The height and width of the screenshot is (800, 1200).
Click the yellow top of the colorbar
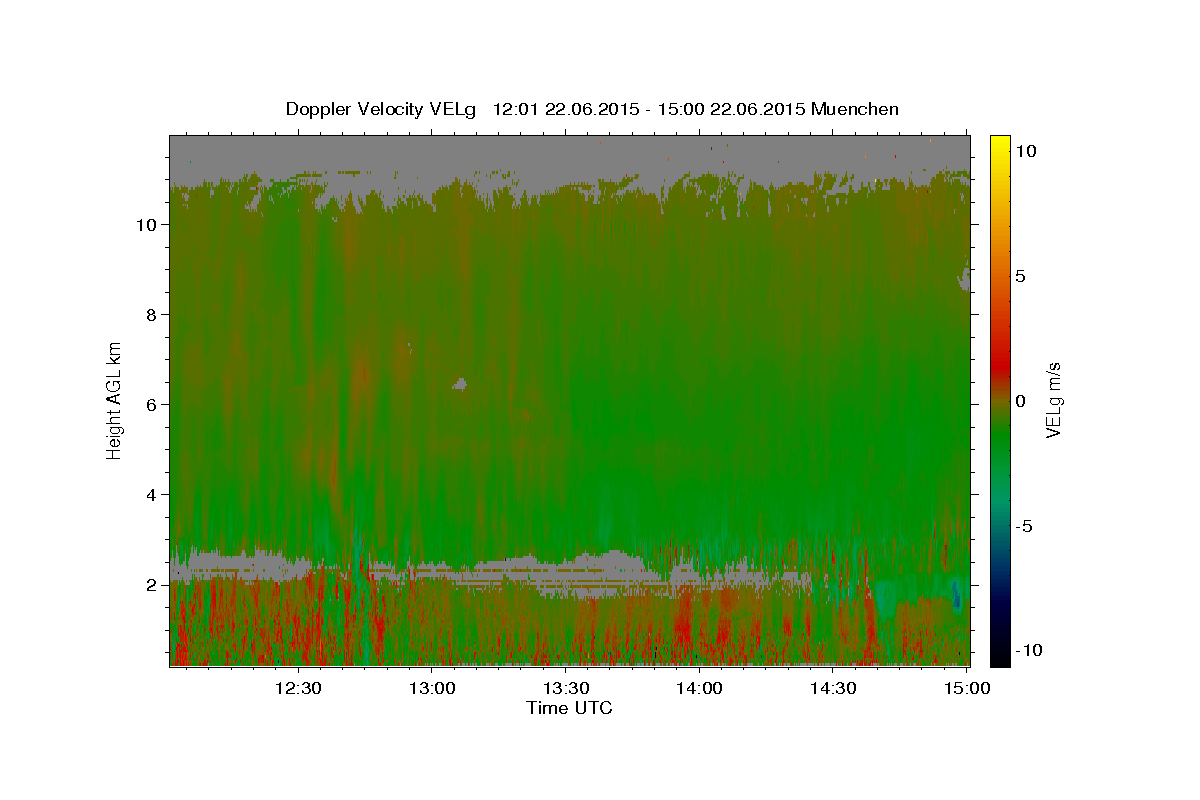(x=999, y=142)
